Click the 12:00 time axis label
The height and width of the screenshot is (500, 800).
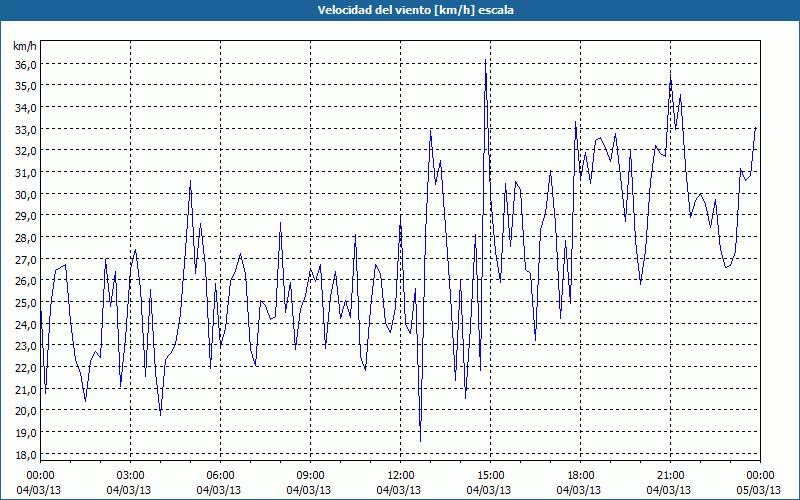pyautogui.click(x=401, y=476)
